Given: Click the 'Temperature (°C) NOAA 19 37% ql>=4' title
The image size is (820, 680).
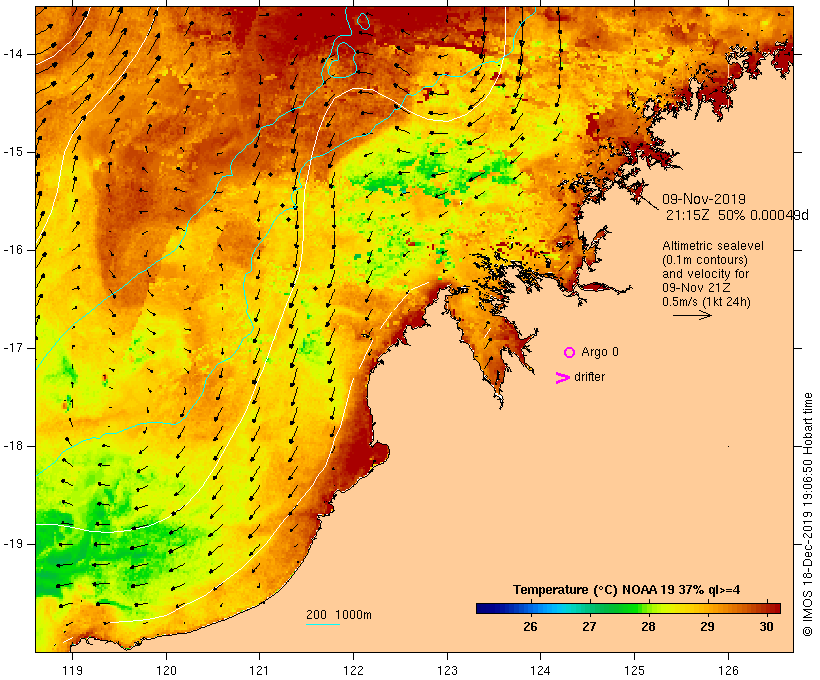Looking at the screenshot, I should [627, 590].
